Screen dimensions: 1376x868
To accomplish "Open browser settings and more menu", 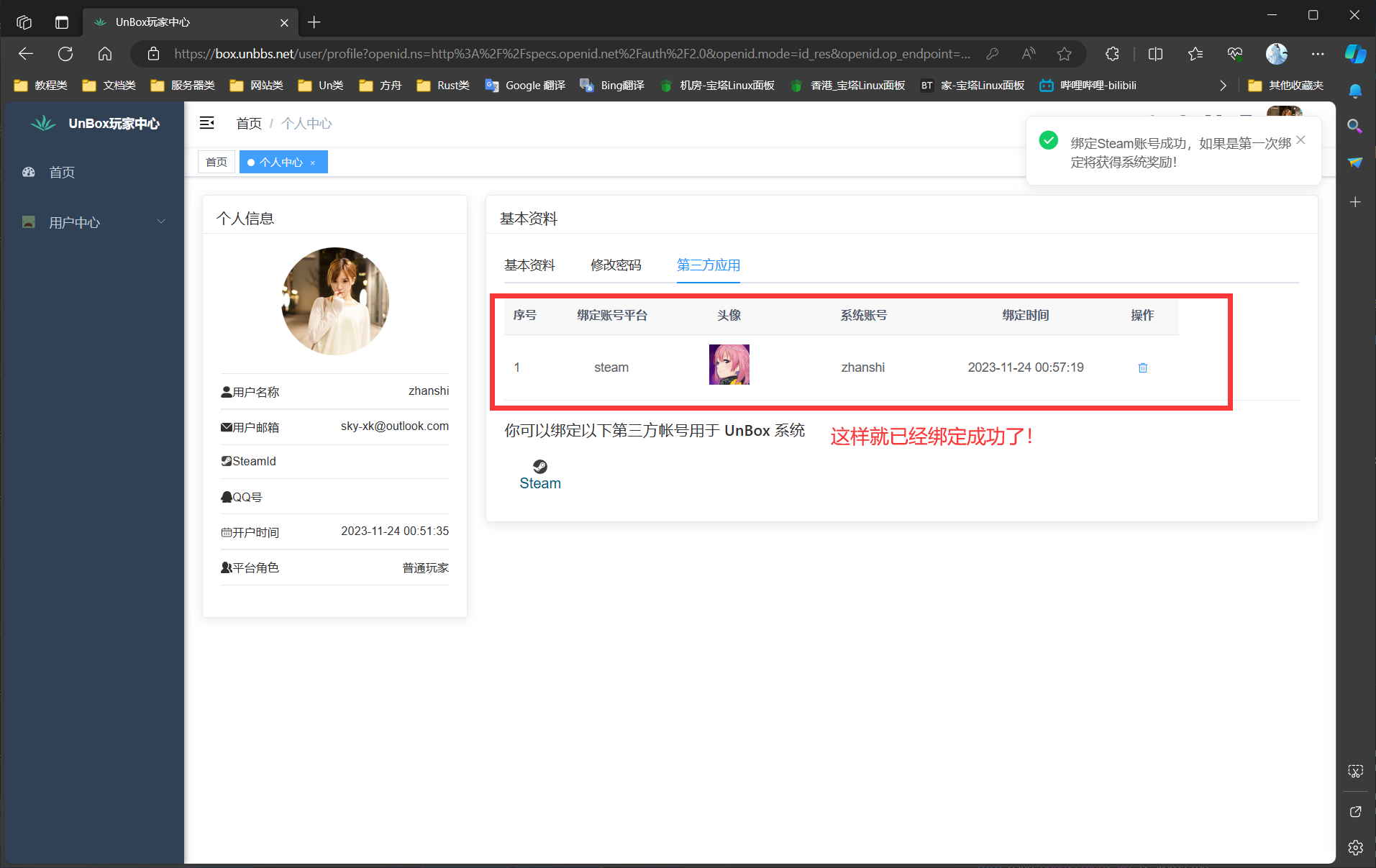I will click(x=1318, y=54).
